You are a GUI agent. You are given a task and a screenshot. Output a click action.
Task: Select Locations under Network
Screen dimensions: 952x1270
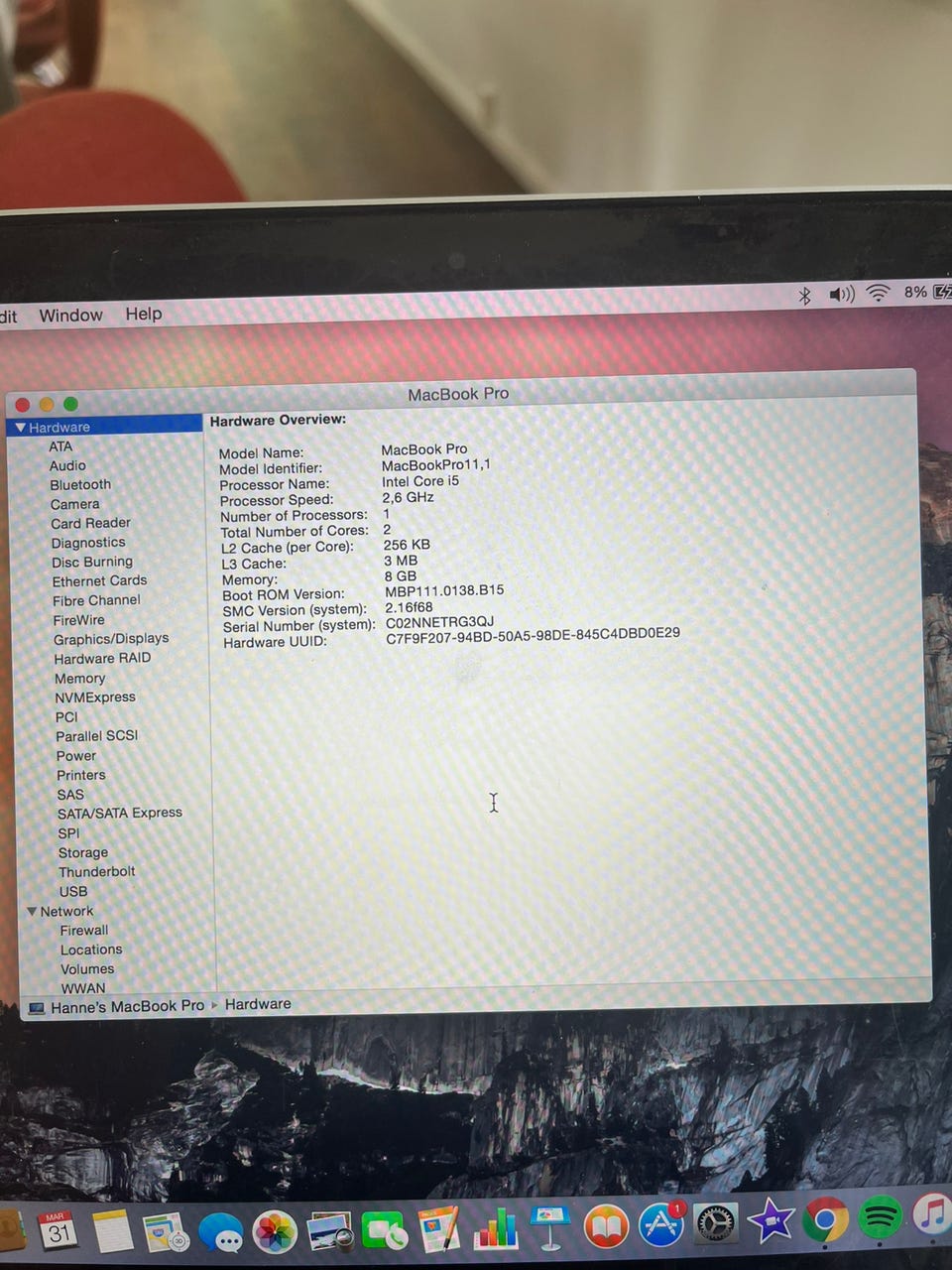(x=91, y=950)
